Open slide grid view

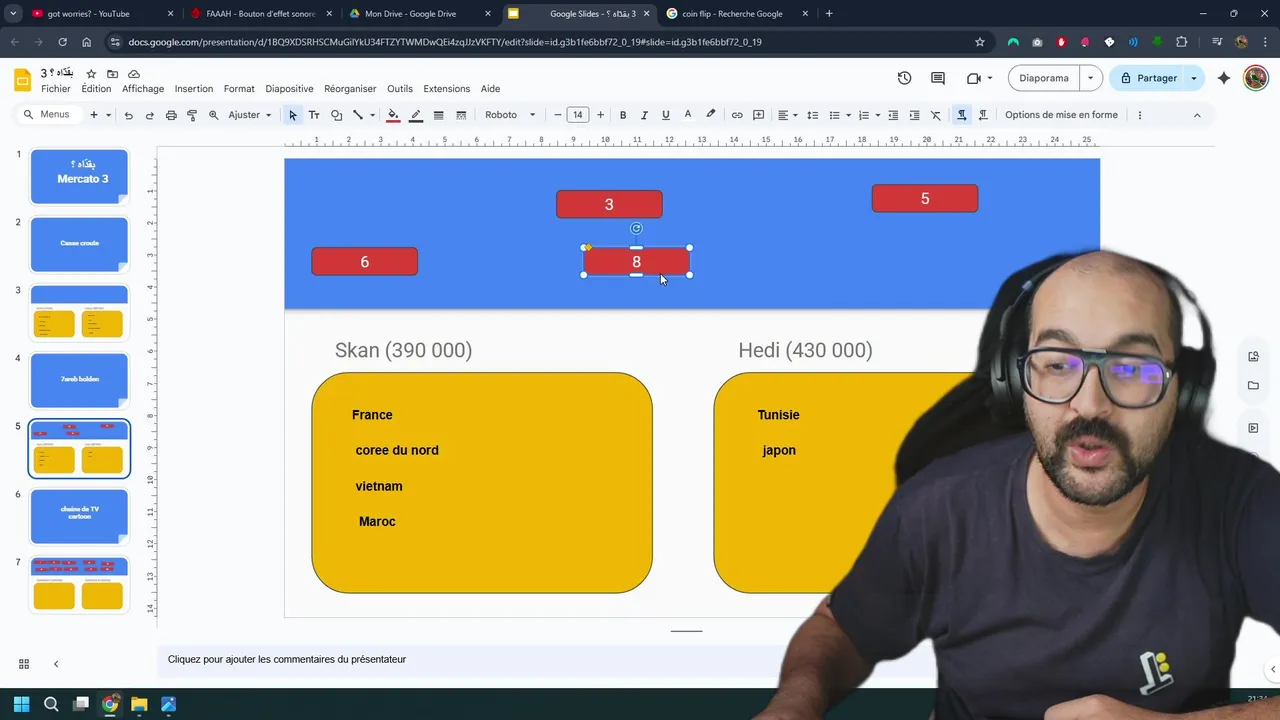click(x=24, y=664)
